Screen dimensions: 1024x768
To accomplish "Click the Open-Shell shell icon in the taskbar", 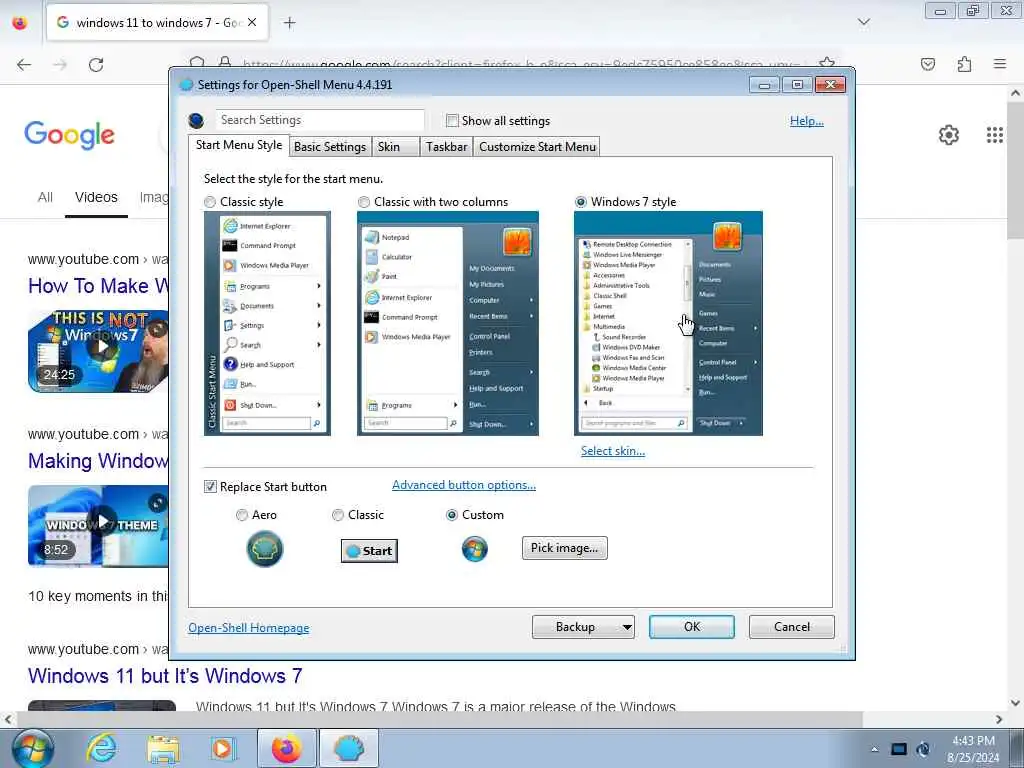I will coord(349,749).
